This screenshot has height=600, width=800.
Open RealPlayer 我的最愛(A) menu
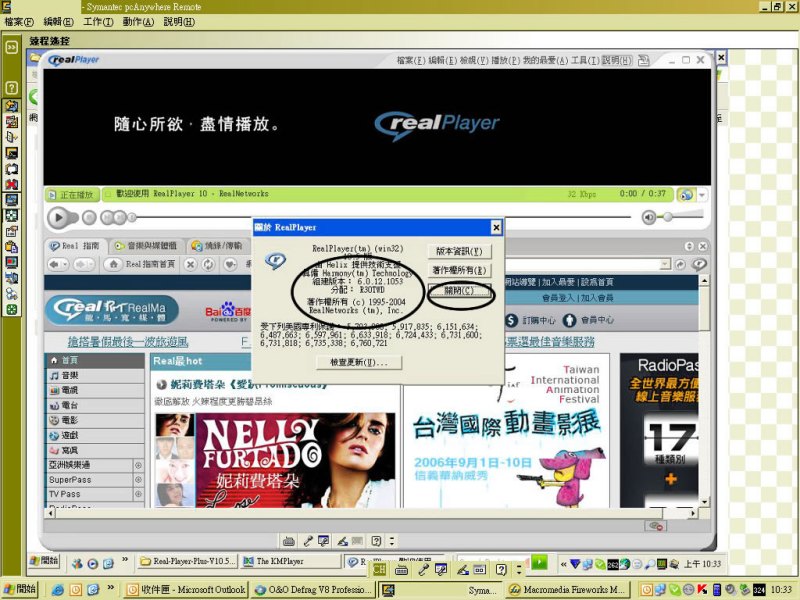545,60
